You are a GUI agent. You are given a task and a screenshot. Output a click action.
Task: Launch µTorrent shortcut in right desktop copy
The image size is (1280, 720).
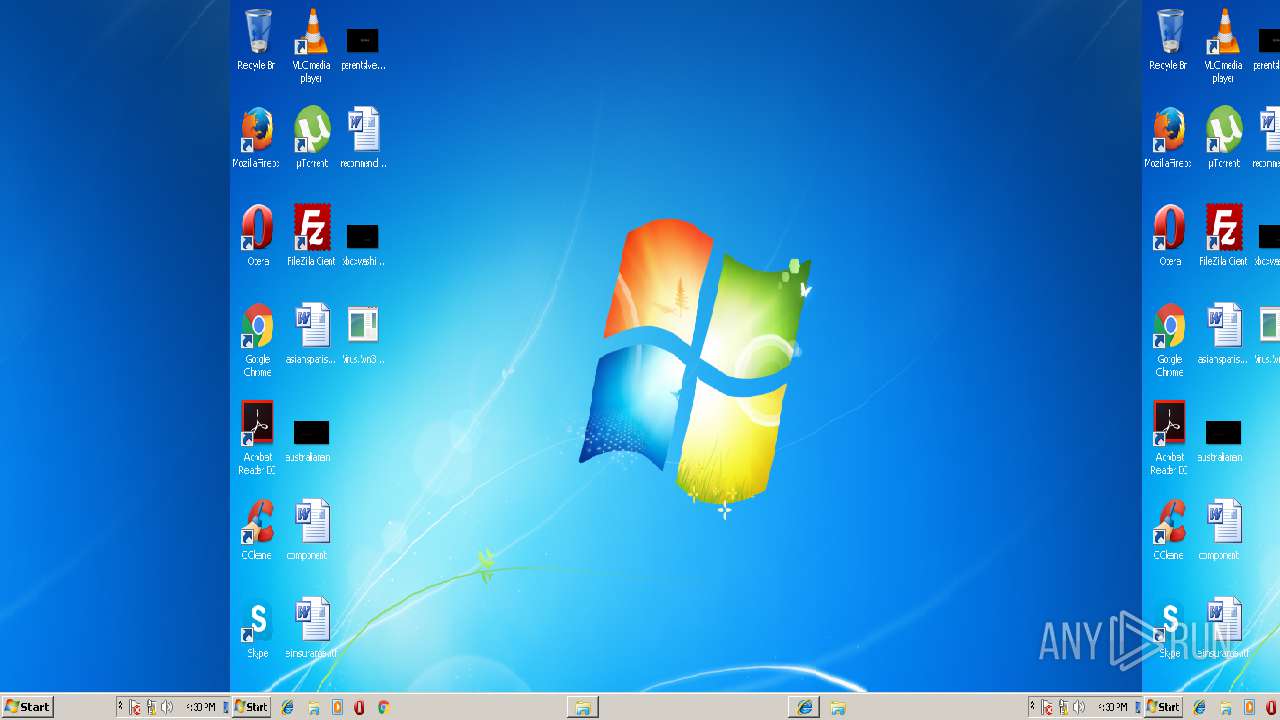(1223, 138)
